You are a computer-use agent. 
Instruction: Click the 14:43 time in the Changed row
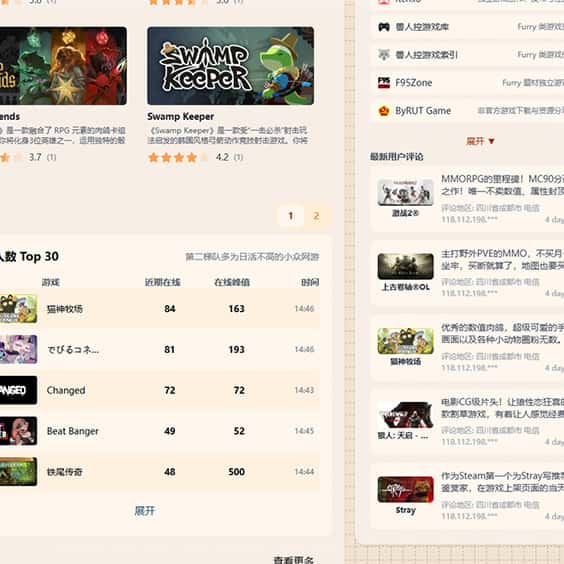pyautogui.click(x=304, y=390)
